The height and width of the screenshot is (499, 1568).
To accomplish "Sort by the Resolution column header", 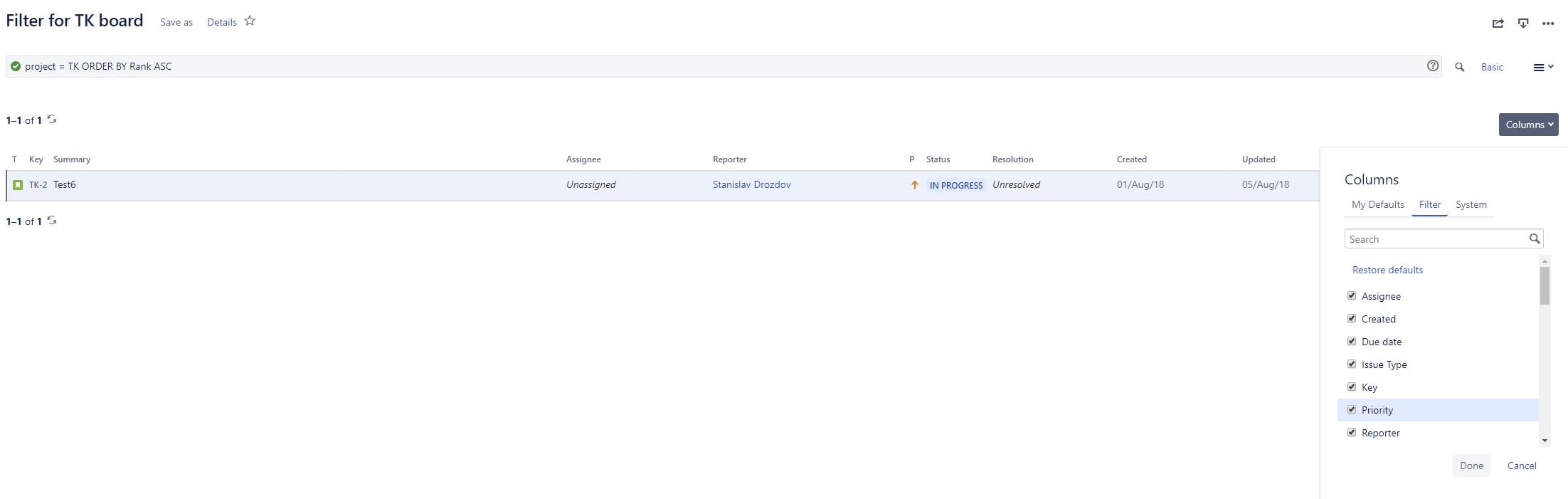I will coord(1012,159).
